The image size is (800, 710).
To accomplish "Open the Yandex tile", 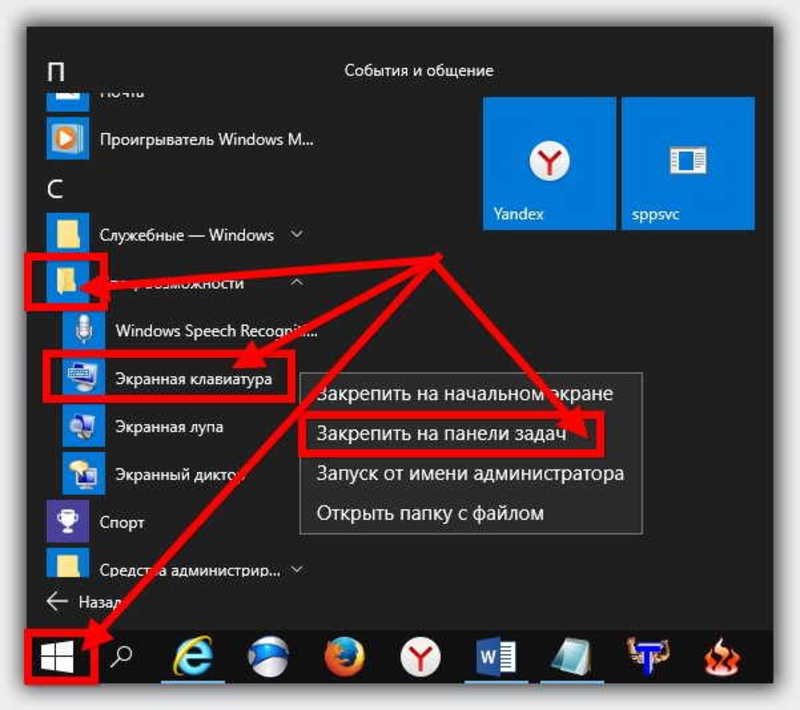I will 549,163.
